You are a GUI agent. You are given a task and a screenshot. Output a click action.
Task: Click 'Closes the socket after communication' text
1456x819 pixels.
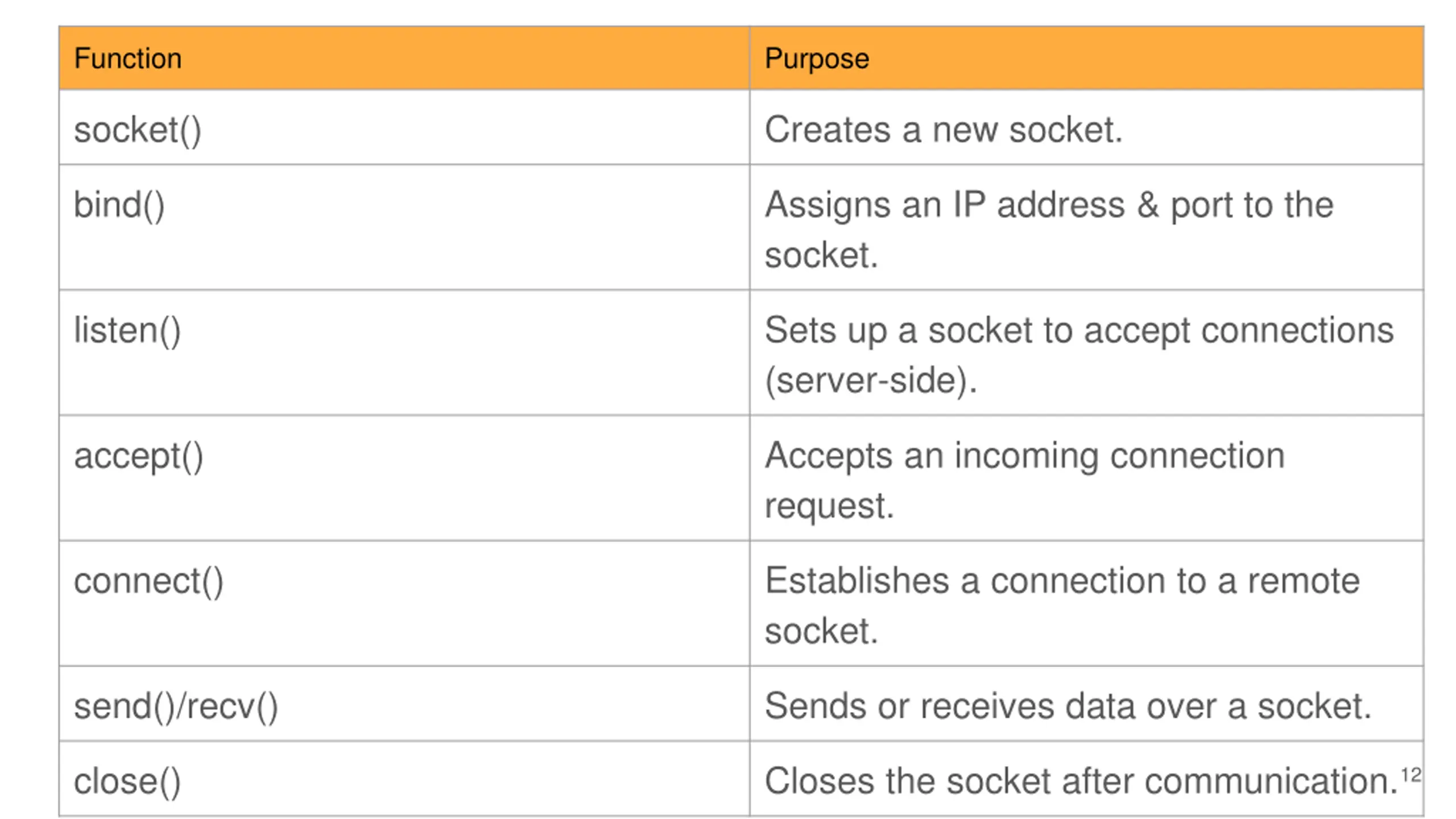click(1081, 781)
